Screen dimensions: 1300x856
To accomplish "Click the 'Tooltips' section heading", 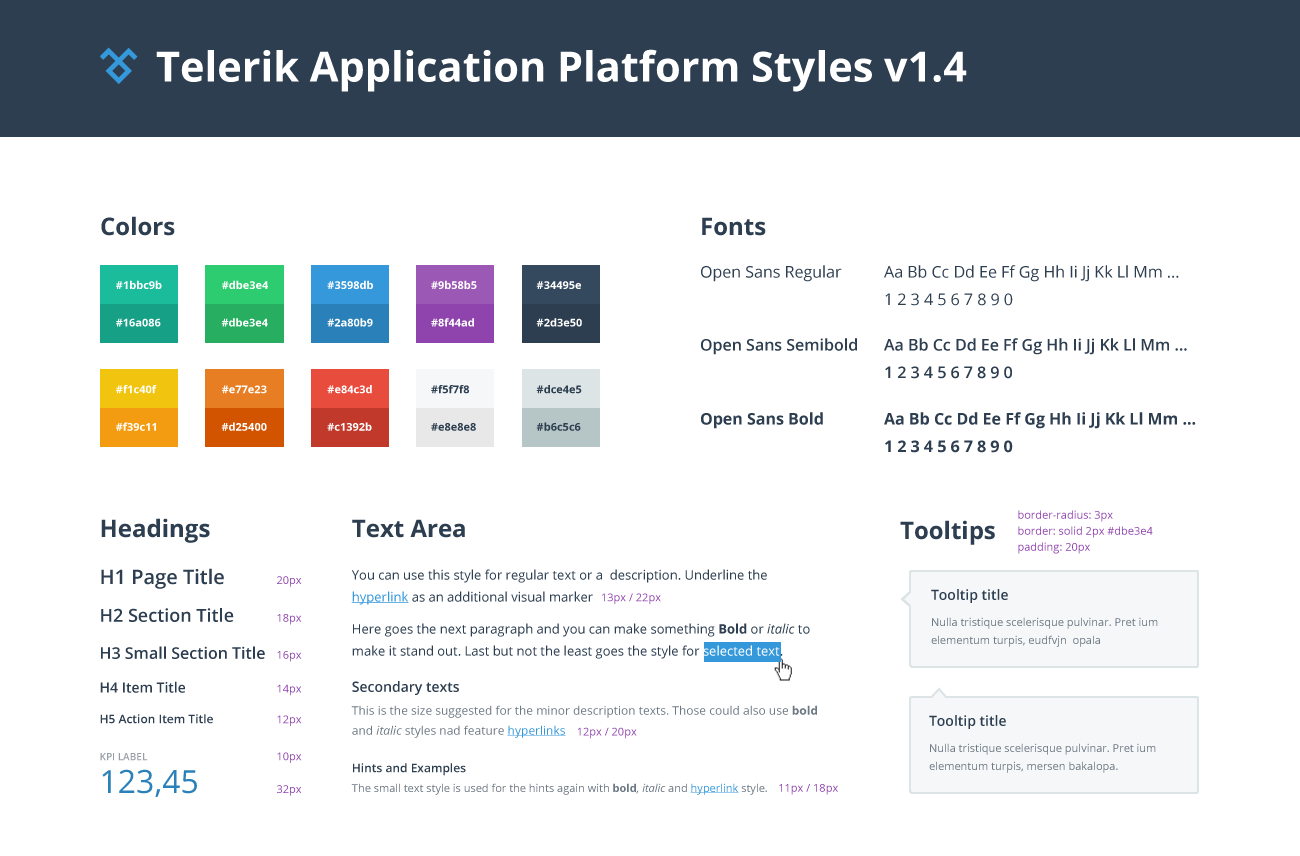I will point(948,531).
